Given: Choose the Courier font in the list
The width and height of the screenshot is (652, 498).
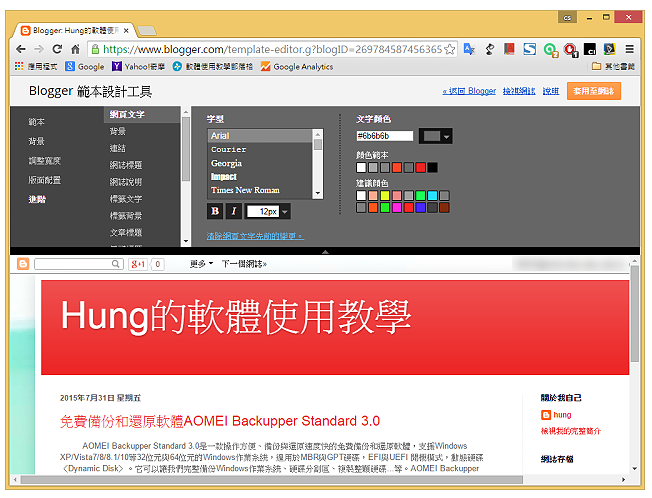Looking at the screenshot, I should [260, 149].
